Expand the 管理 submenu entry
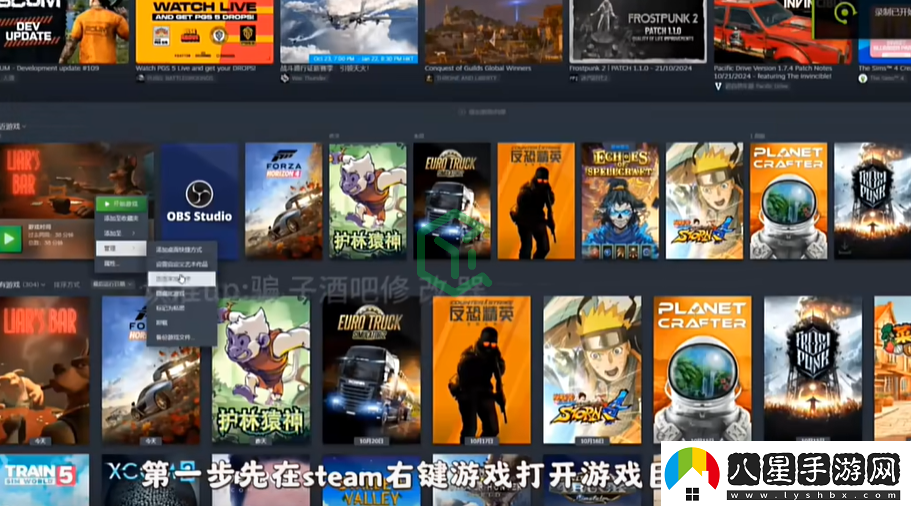Viewport: 911px width, 506px height. (x=121, y=248)
